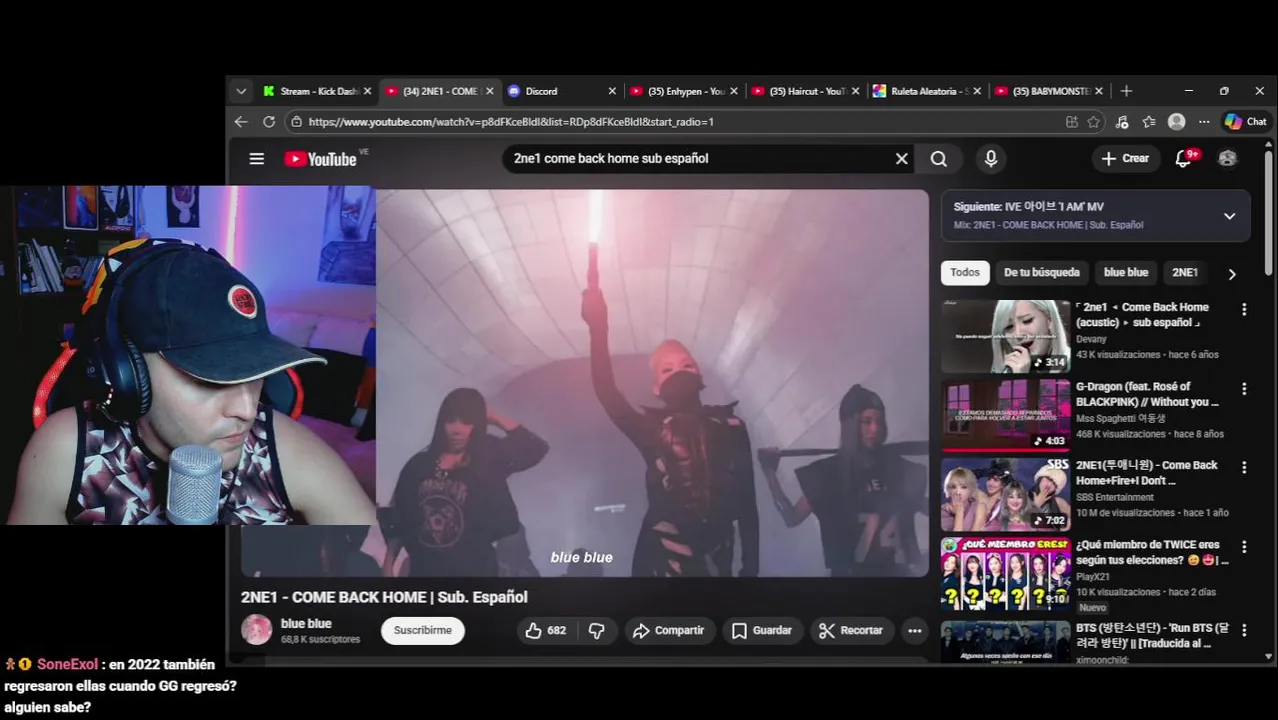The width and height of the screenshot is (1278, 720).
Task: Open BTS Run BTS video thumbnail
Action: pos(1005,642)
